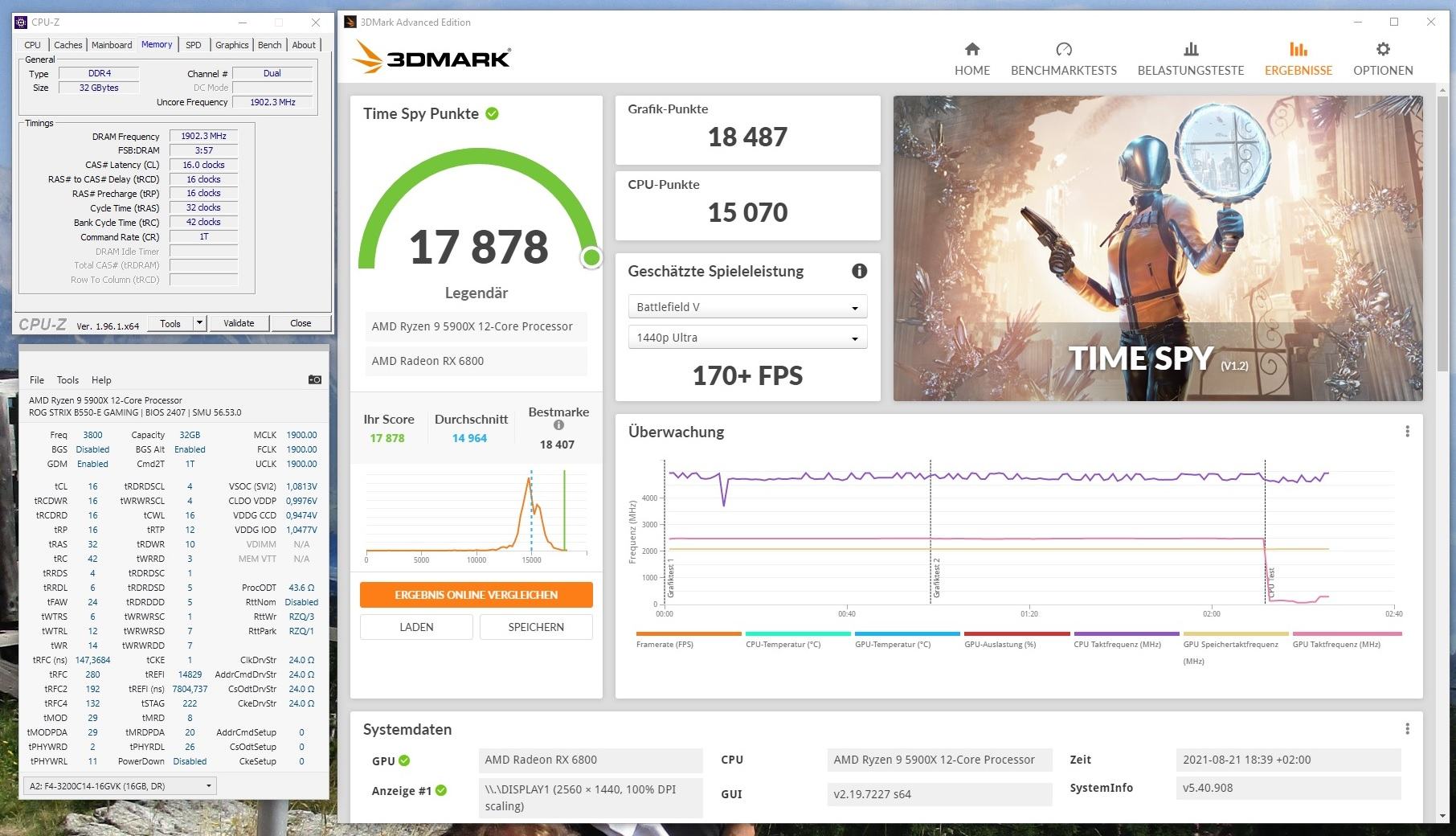Open the File menu in timings tool
This screenshot has width=1456, height=836.
click(x=37, y=380)
